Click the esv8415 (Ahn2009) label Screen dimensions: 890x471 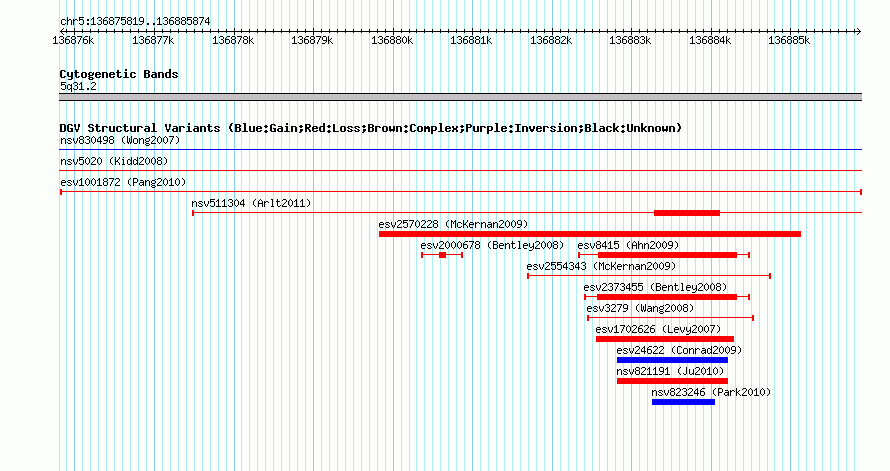[628, 245]
